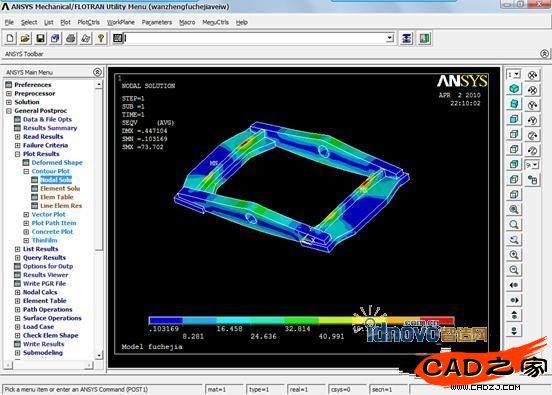Viewport: 552px width, 395px height.
Task: Click the New Analysis file icon
Action: (x=10, y=38)
